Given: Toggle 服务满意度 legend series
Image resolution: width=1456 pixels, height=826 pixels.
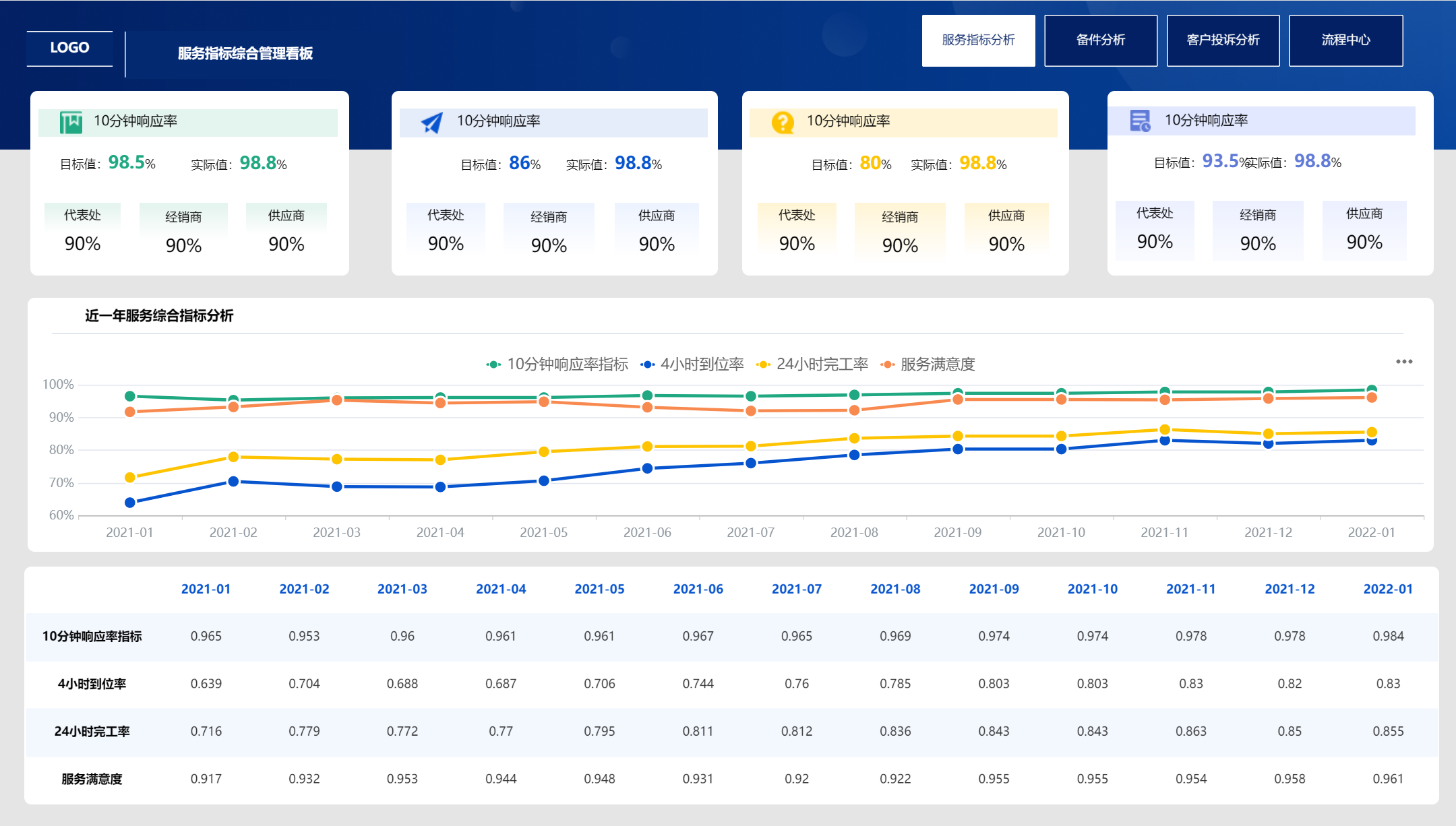Looking at the screenshot, I should pyautogui.click(x=928, y=364).
